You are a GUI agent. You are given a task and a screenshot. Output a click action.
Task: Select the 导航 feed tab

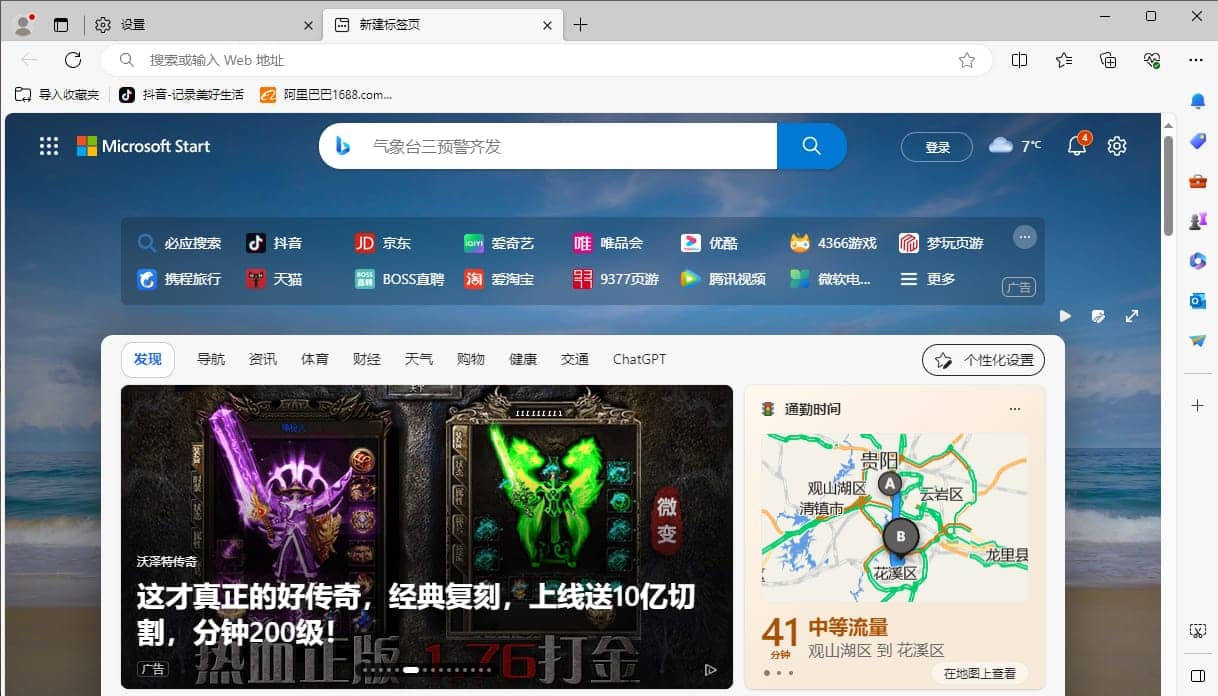[x=211, y=359]
